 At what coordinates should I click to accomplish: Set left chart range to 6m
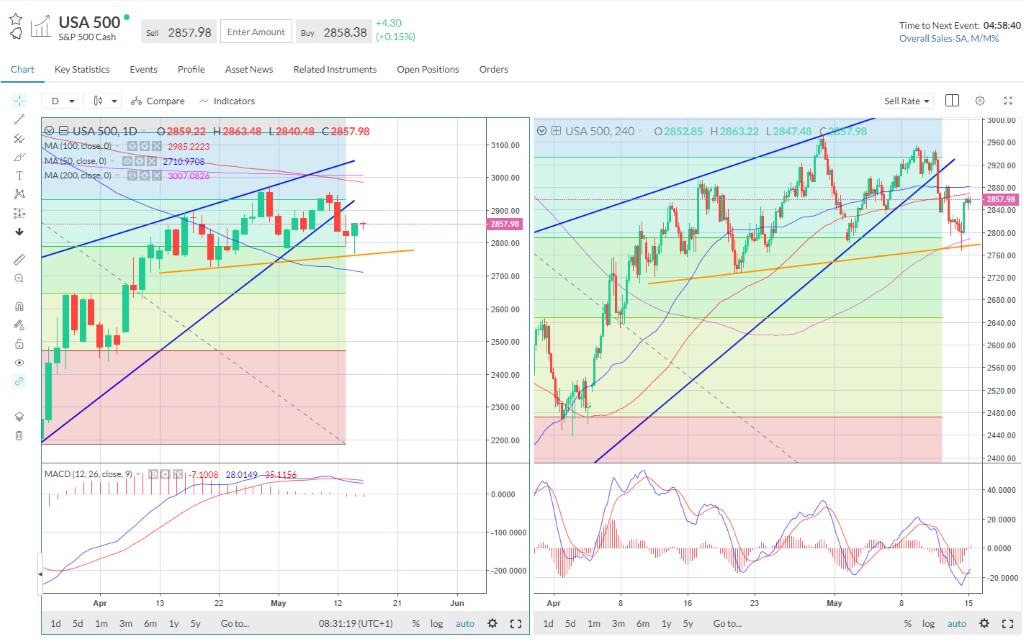coord(150,624)
